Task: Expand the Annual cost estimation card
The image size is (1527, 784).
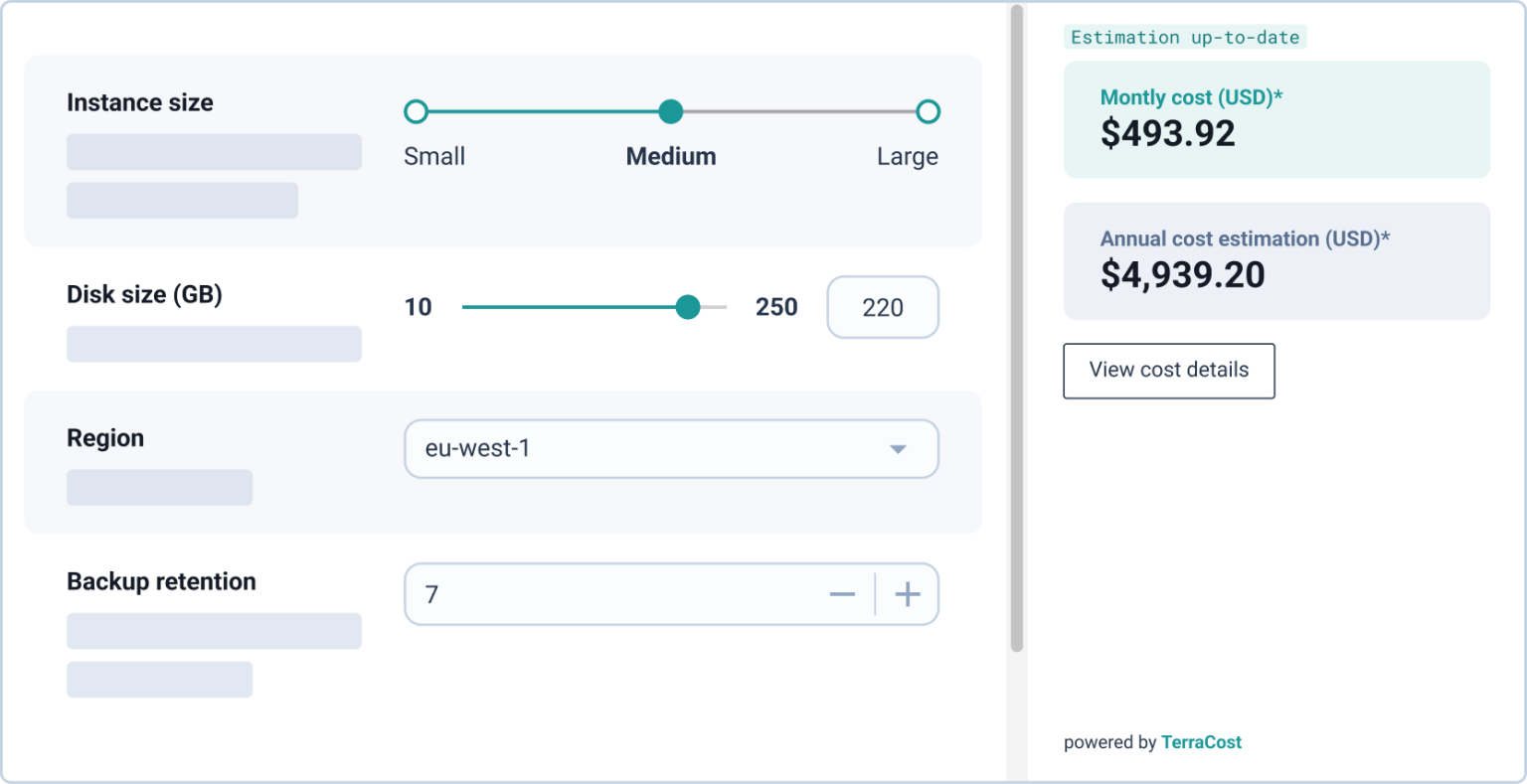Action: tap(1276, 260)
